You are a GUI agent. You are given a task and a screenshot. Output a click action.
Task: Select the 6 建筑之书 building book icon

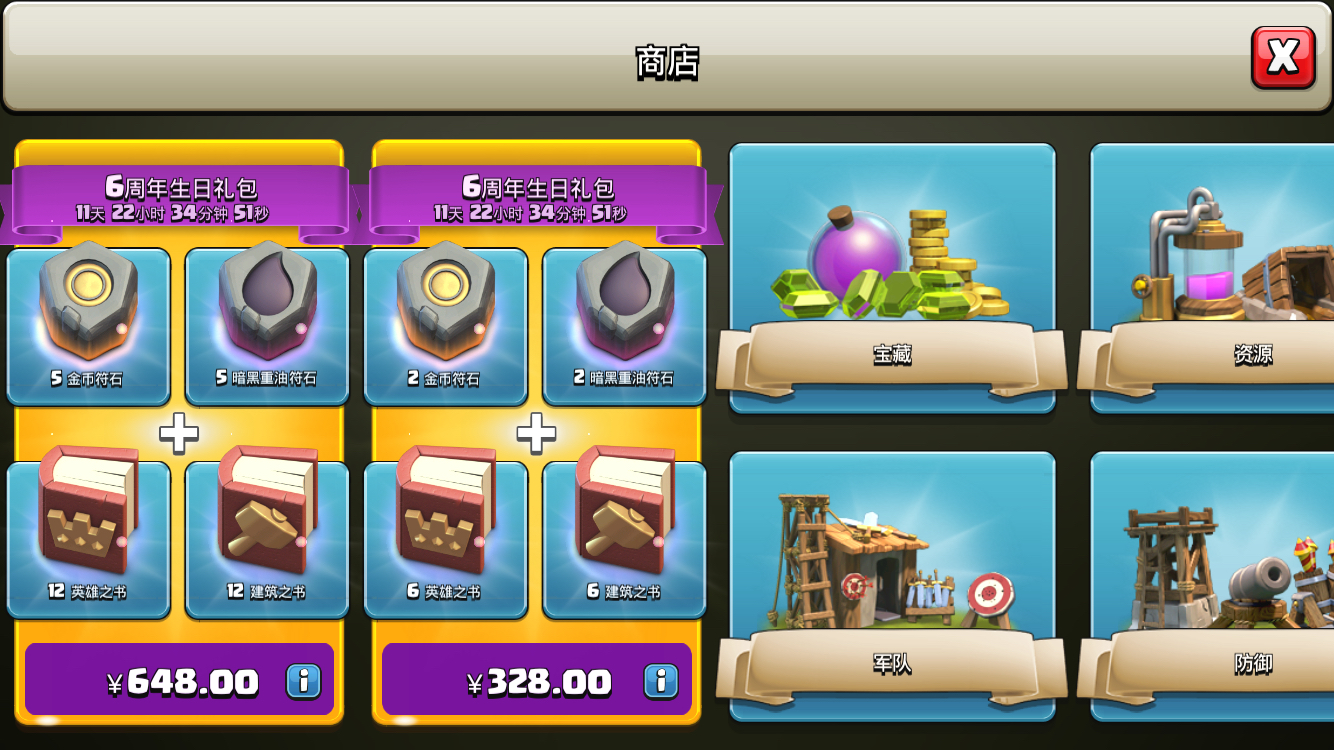[624, 539]
